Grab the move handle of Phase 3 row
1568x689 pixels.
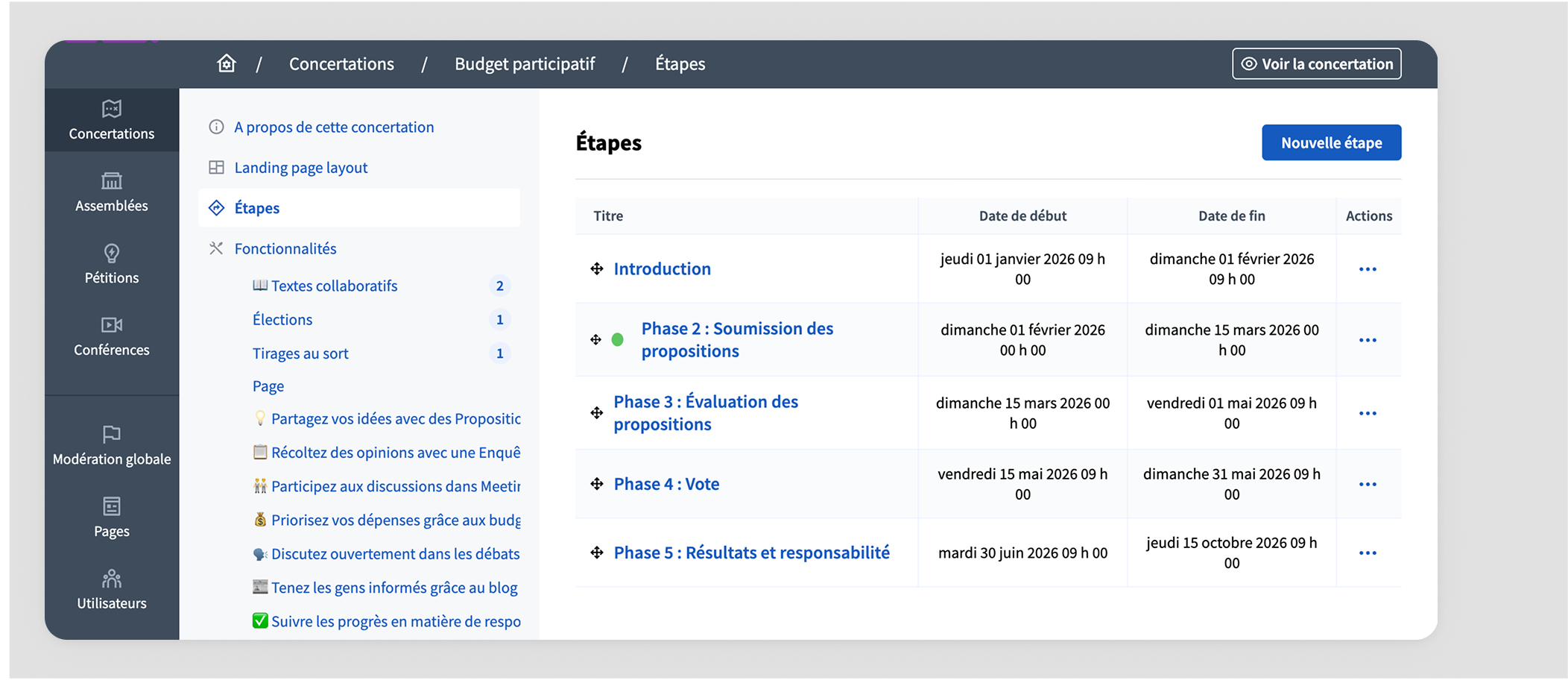597,412
